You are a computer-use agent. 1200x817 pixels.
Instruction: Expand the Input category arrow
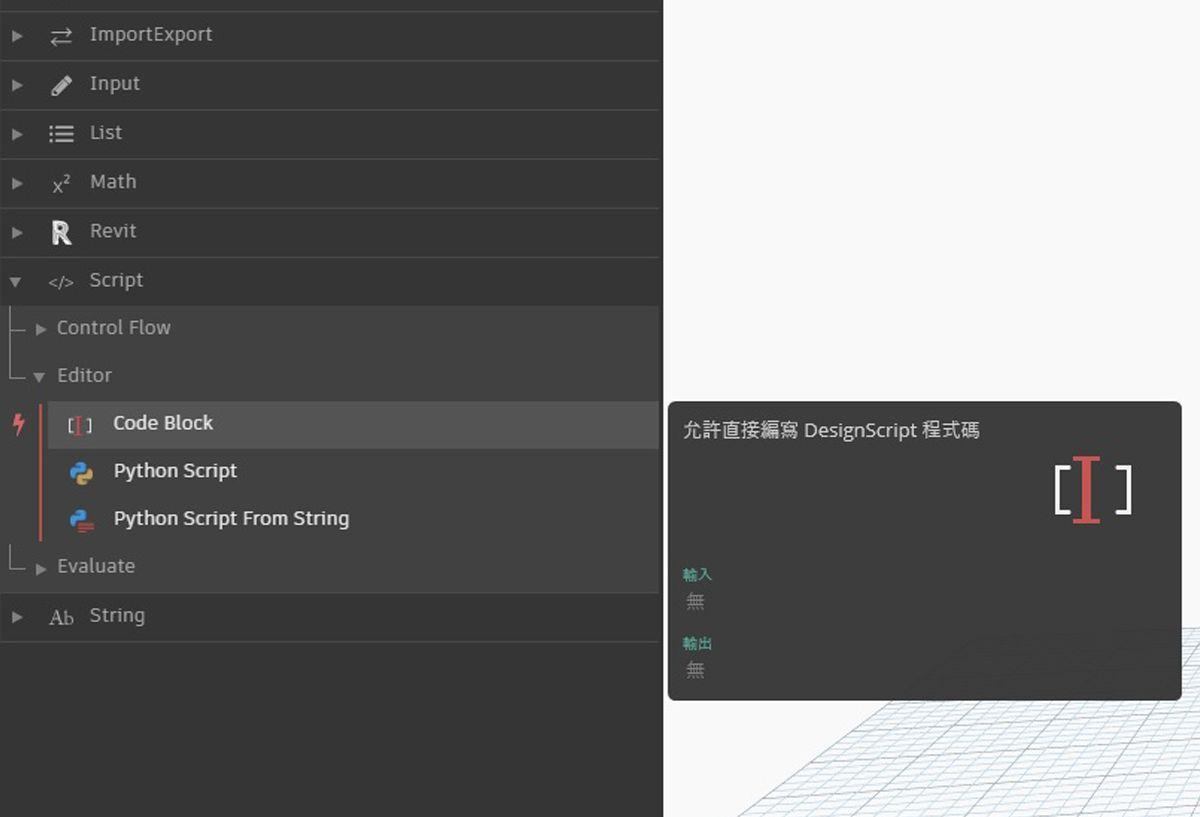click(17, 85)
